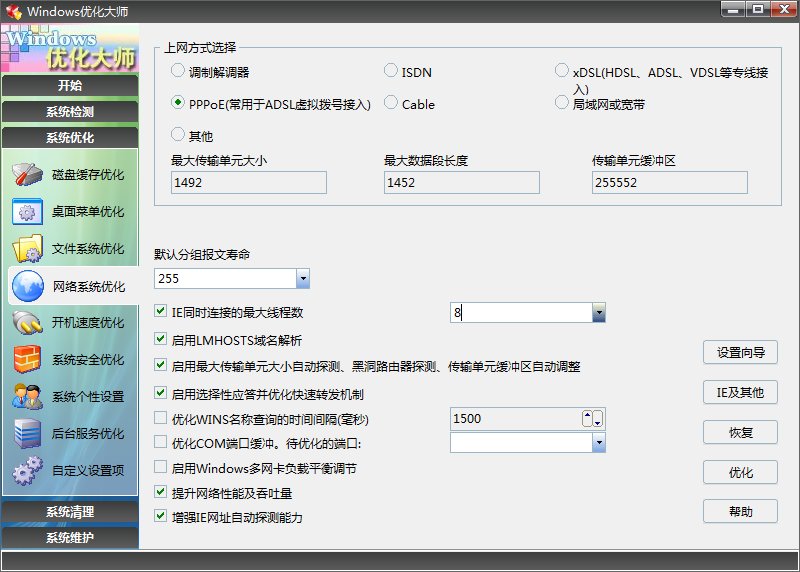Open the COM port selection dropdown

[599, 442]
